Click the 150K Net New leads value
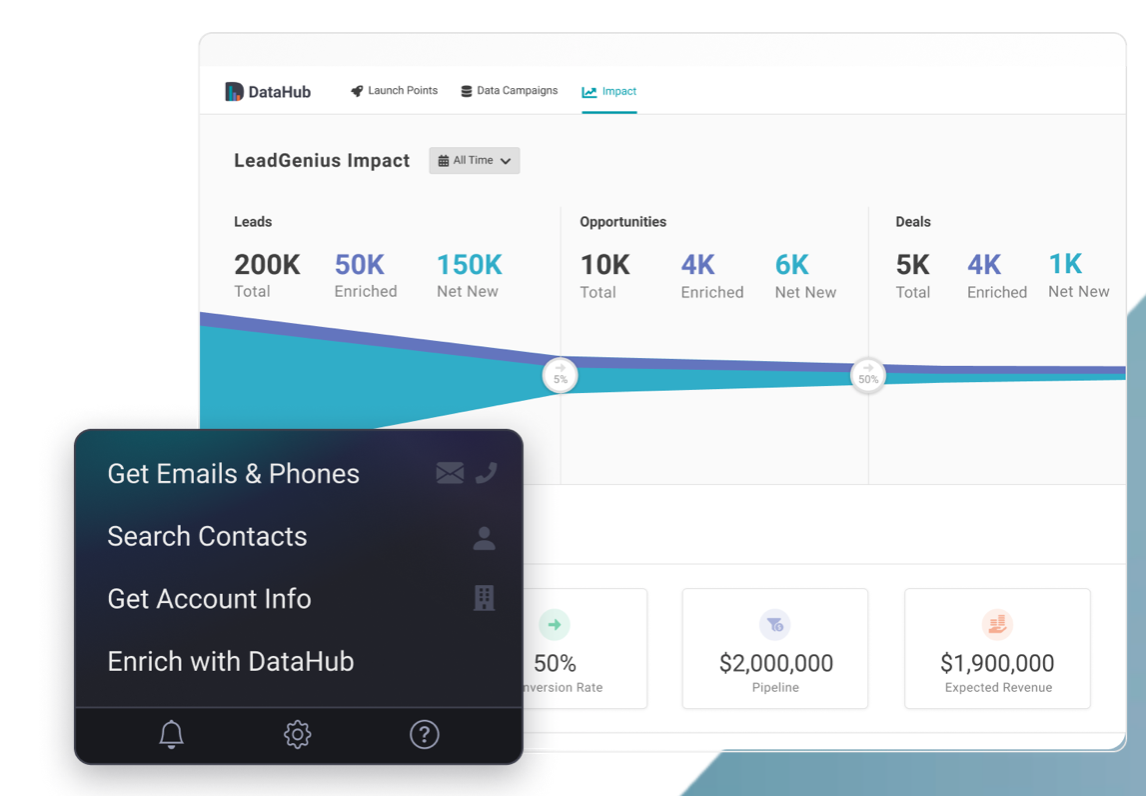 (x=469, y=265)
